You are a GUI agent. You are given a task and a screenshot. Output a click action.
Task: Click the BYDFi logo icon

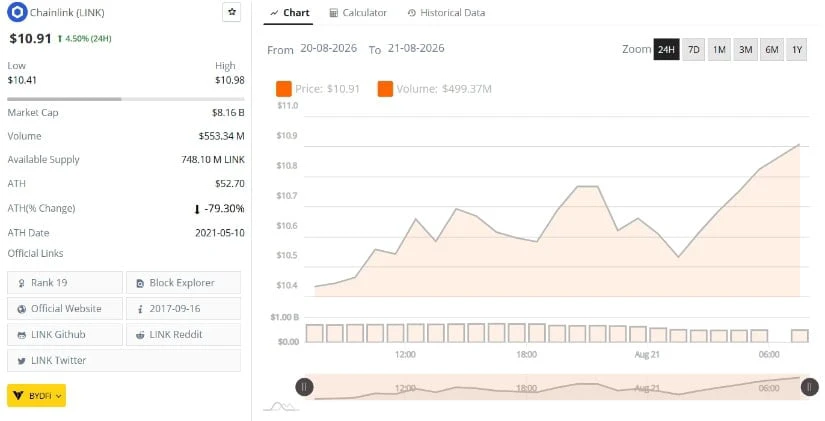pyautogui.click(x=18, y=396)
